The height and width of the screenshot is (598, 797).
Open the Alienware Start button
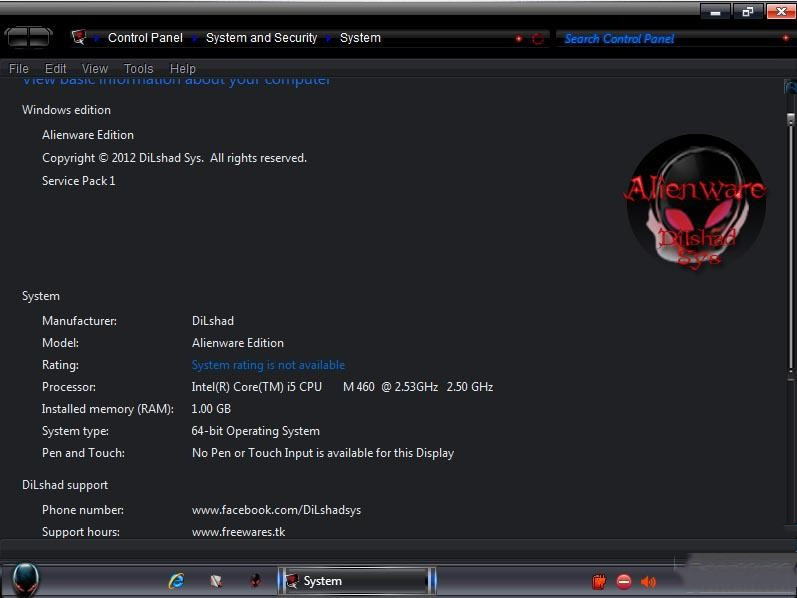point(25,579)
